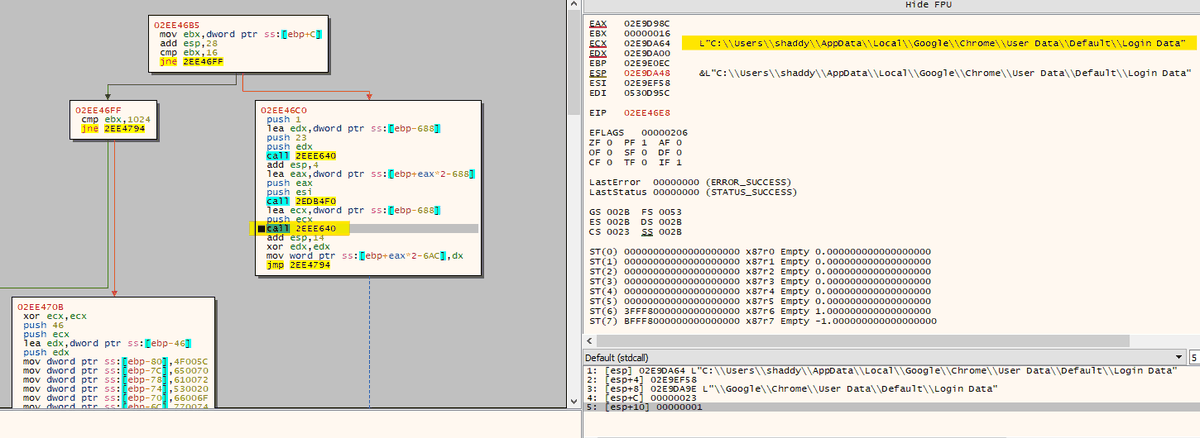Select the EIP value 02EE46E8

(x=646, y=112)
